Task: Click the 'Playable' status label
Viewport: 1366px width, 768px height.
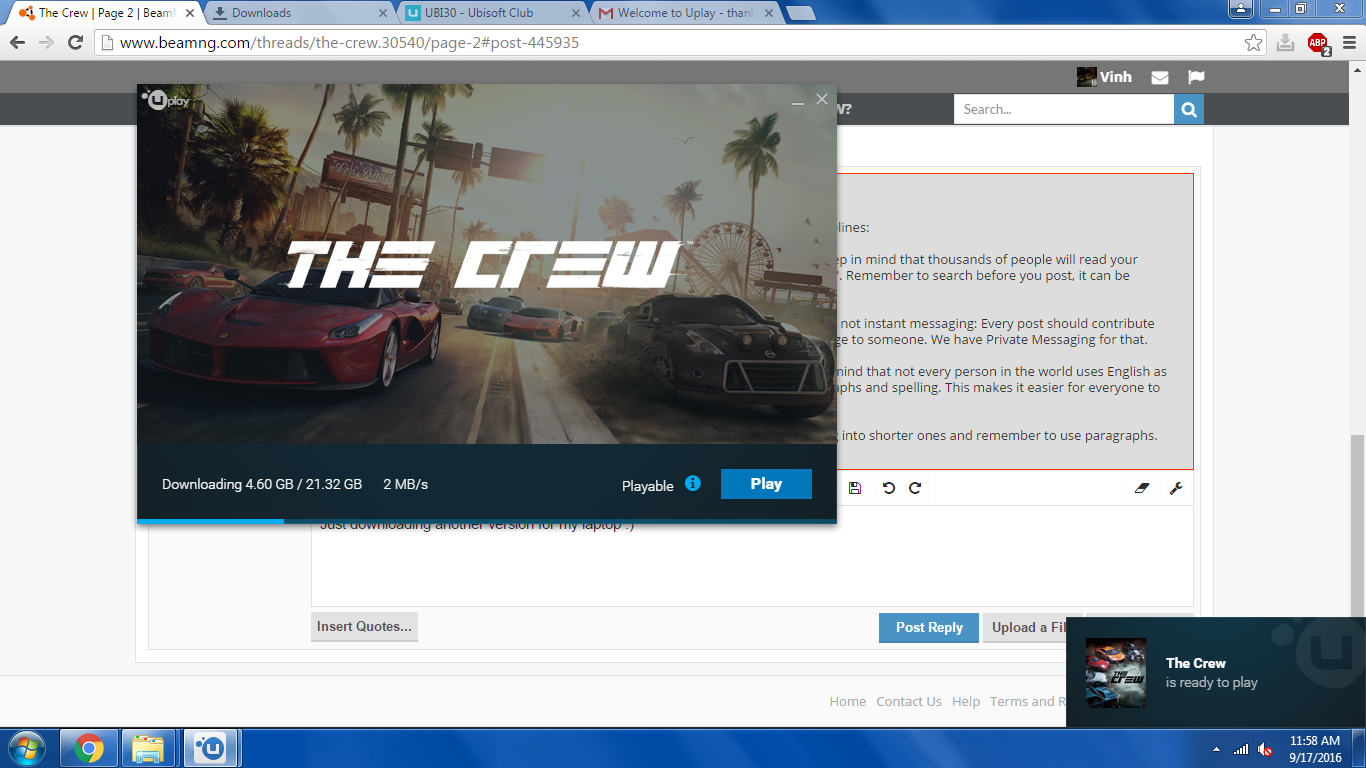Action: 648,486
